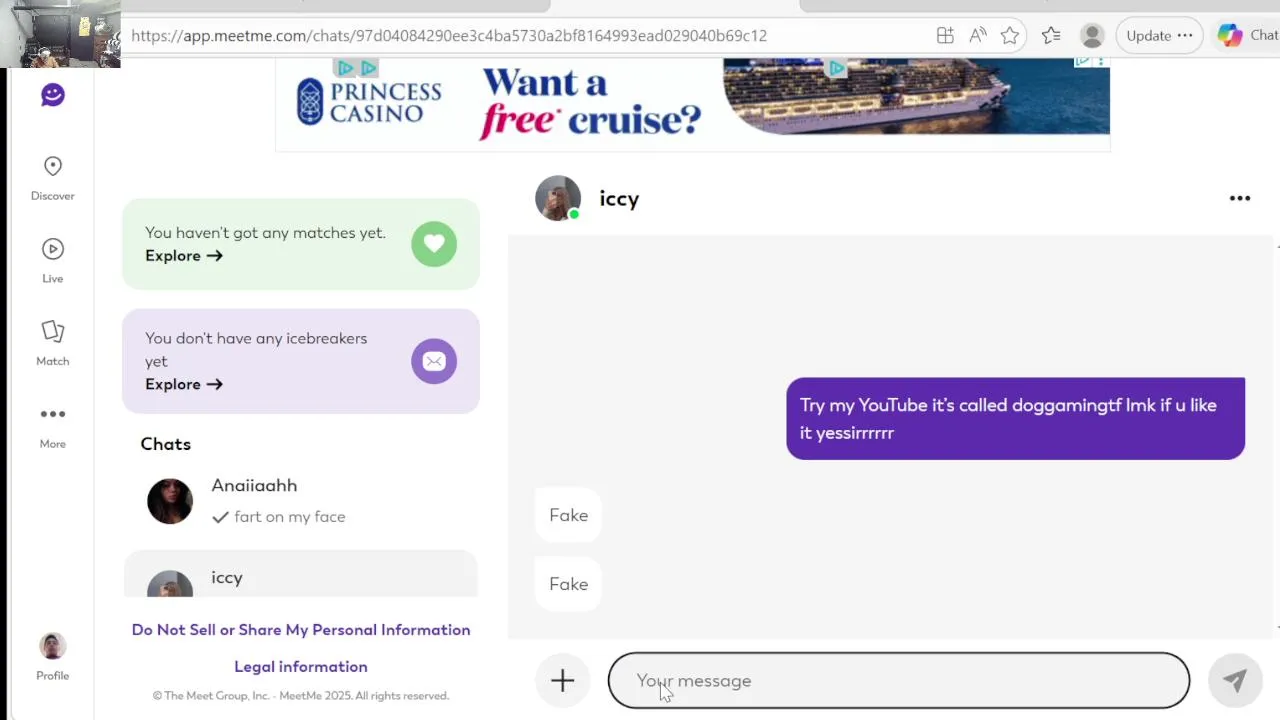
Task: Expand the More sidebar menu
Action: point(53,414)
